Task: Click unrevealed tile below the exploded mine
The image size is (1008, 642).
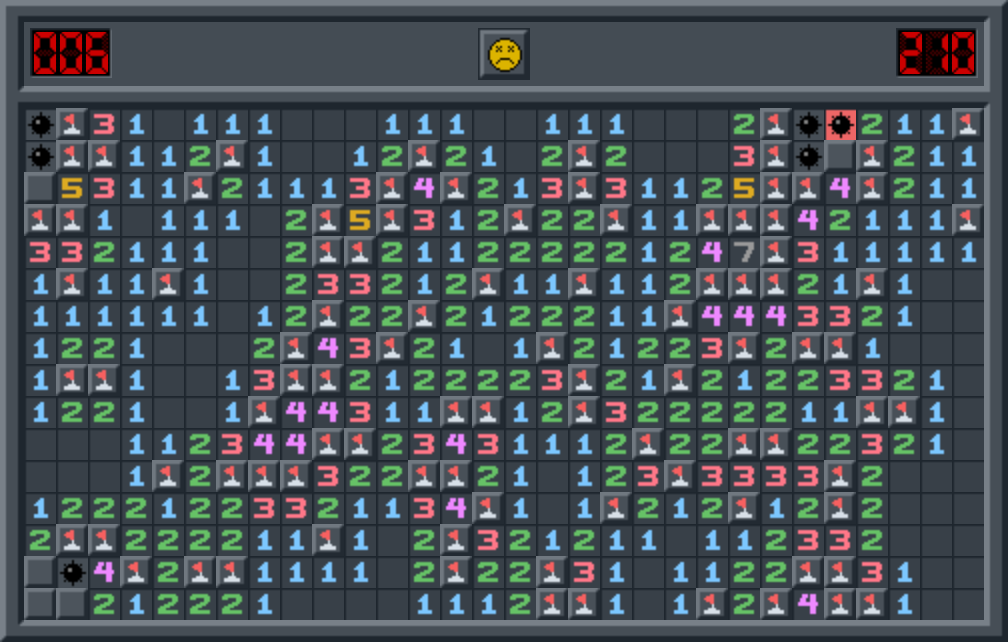Action: (x=840, y=157)
